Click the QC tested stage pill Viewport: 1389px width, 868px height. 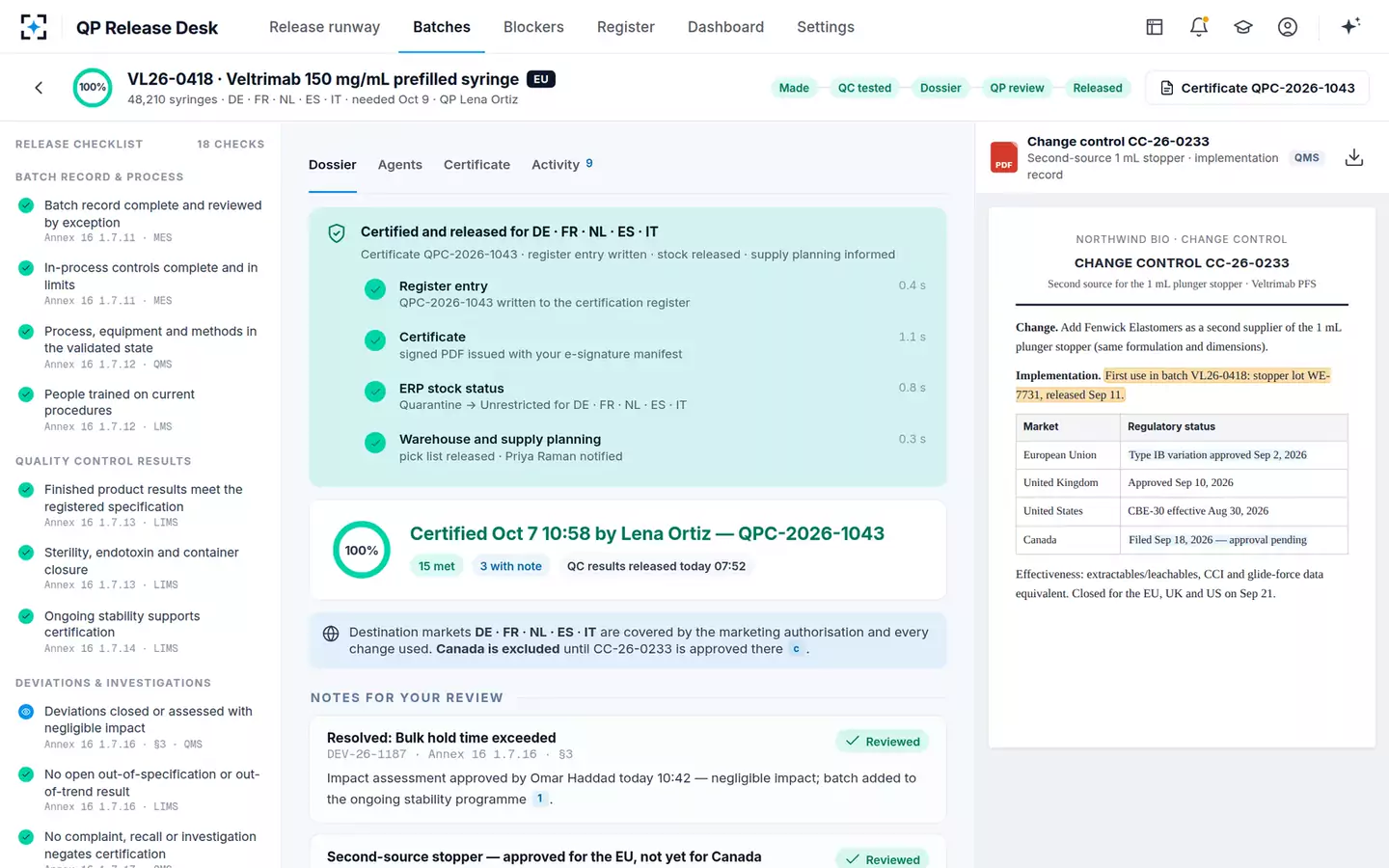pos(864,88)
